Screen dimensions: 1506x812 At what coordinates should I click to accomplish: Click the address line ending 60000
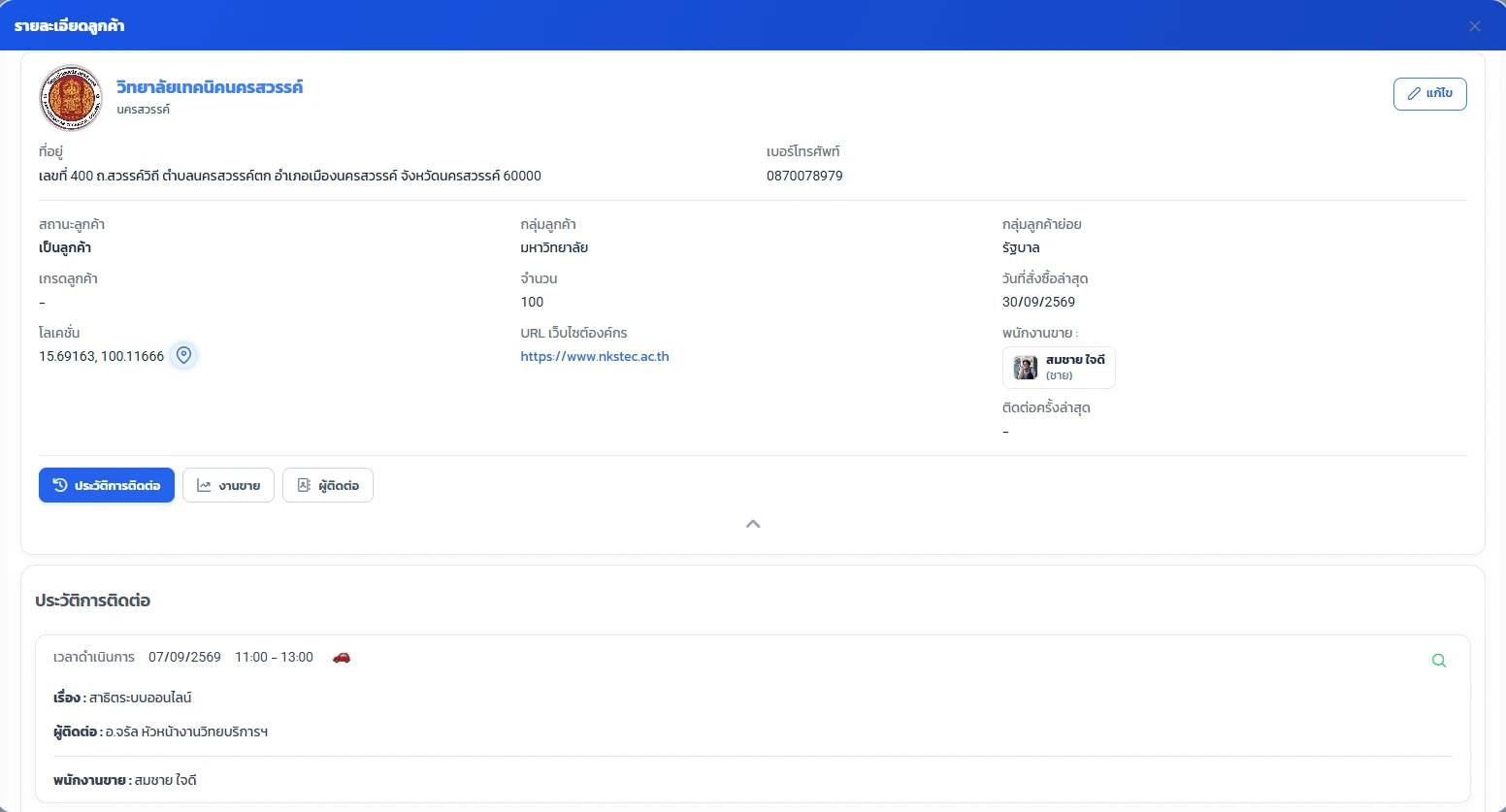290,176
